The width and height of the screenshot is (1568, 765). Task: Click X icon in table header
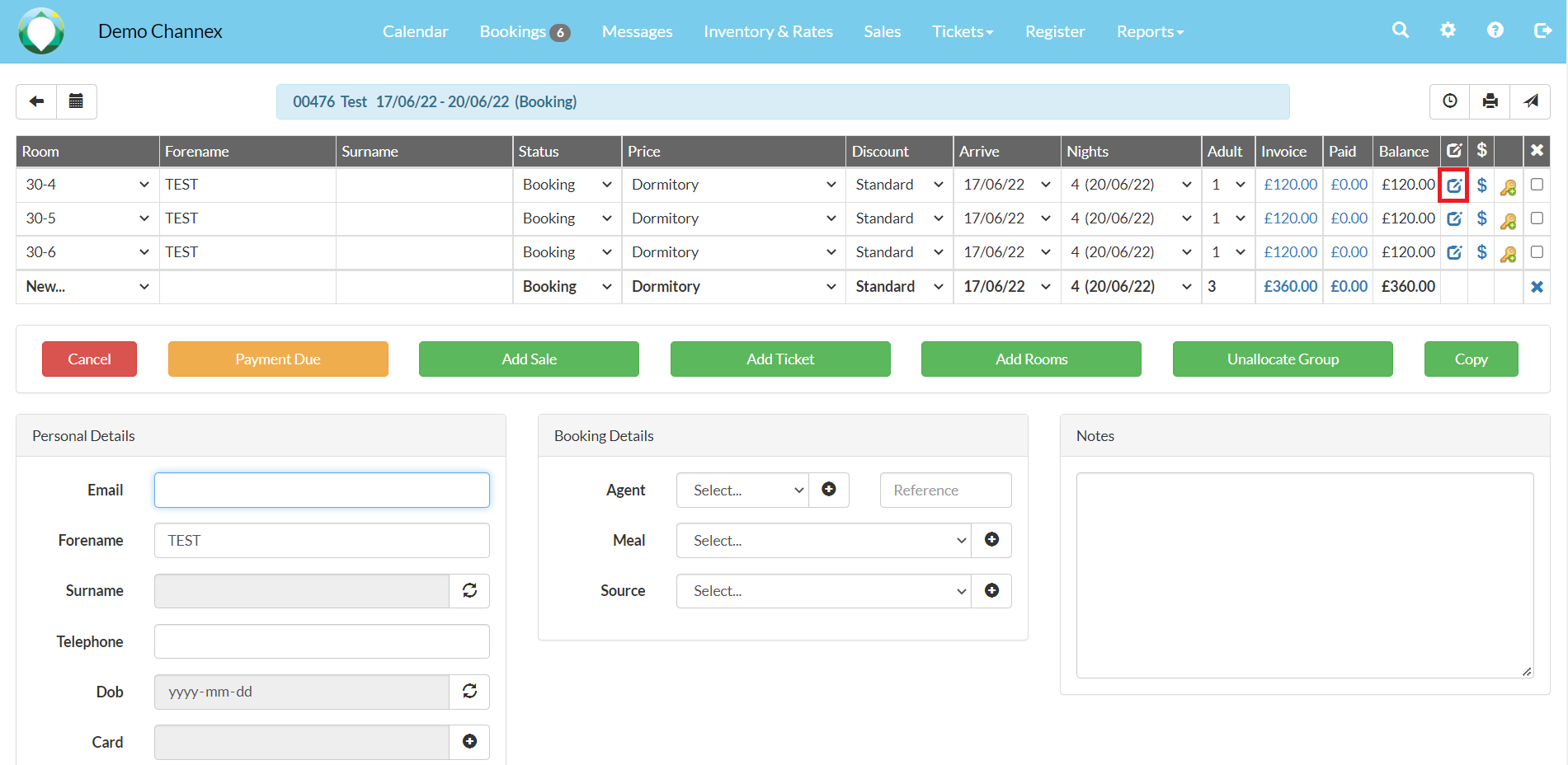(1537, 150)
